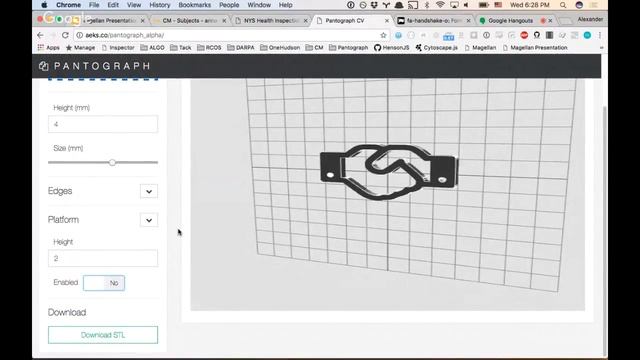
Task: Reload the page with the refresh icon
Action: pos(65,35)
